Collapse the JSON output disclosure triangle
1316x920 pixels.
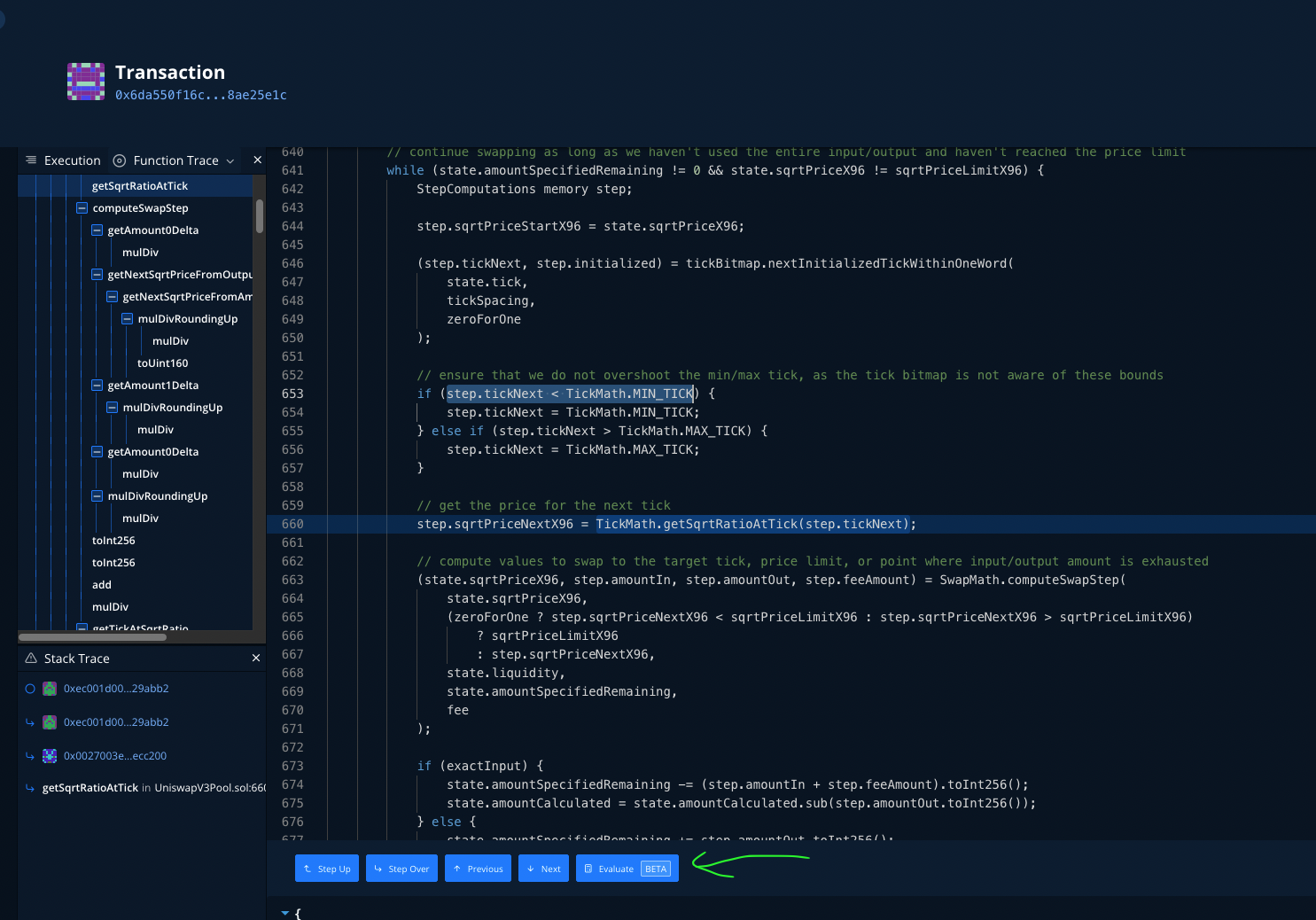[x=285, y=912]
